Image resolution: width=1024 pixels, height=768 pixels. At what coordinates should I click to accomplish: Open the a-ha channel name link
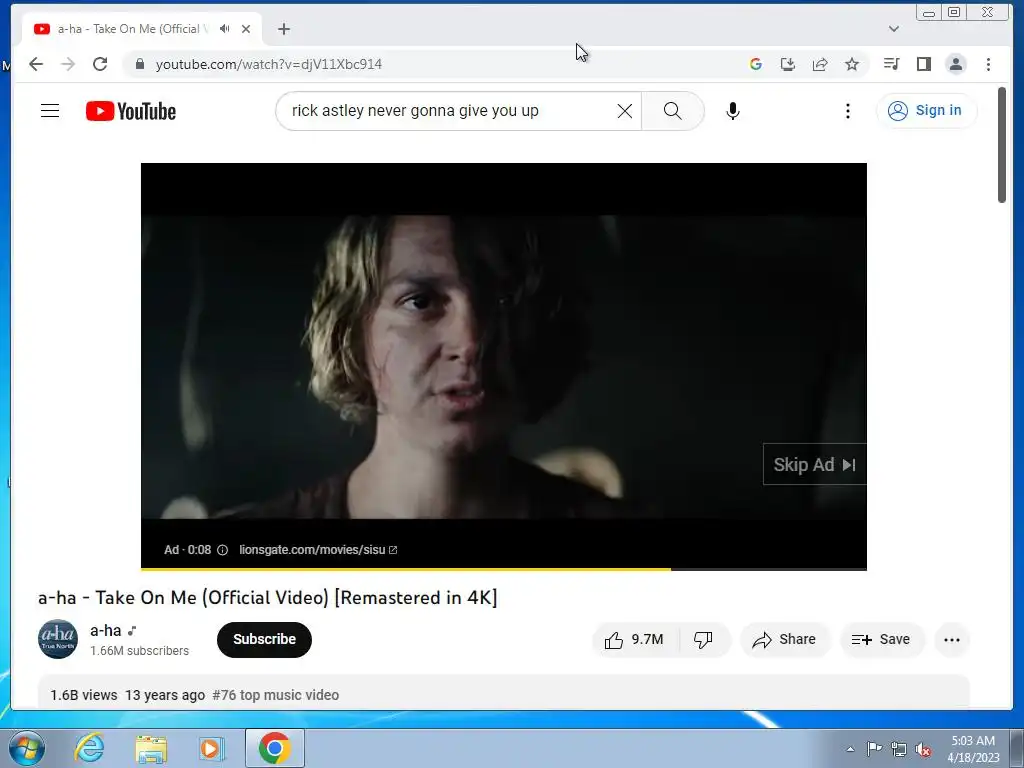tap(106, 631)
